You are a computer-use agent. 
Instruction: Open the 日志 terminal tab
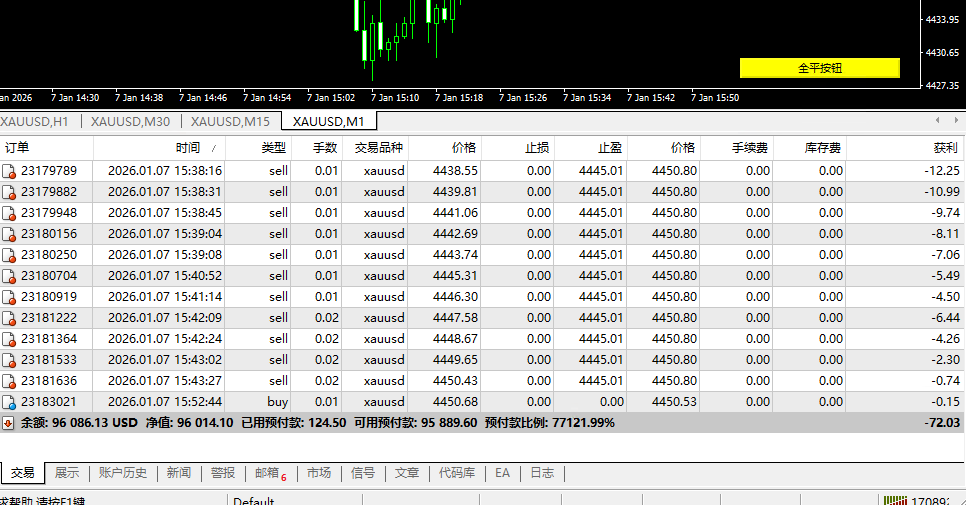coord(542,472)
